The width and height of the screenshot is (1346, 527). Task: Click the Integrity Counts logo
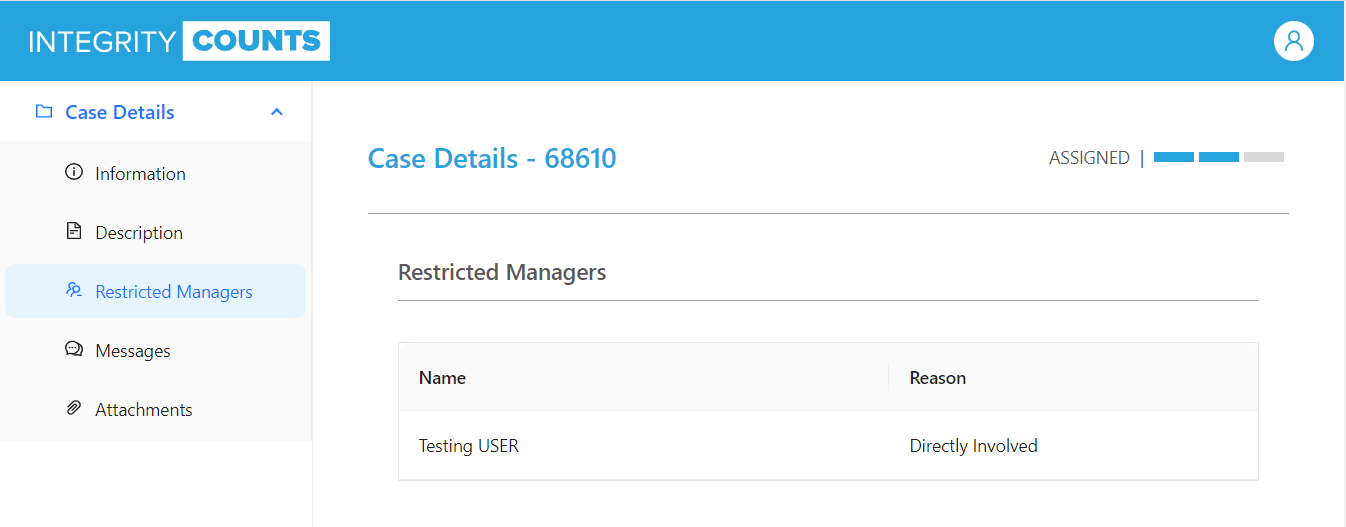[x=179, y=41]
